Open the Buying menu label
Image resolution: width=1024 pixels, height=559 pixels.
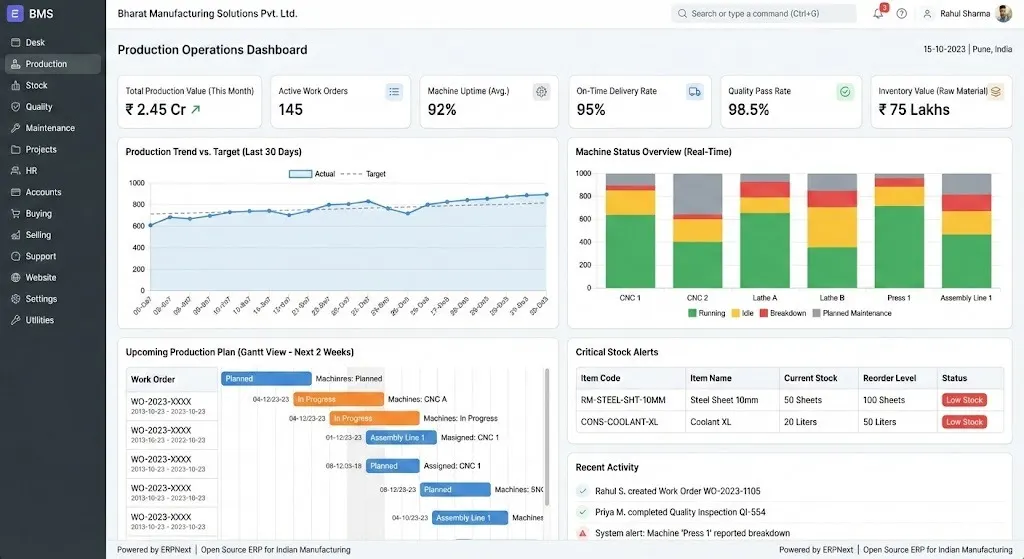pyautogui.click(x=39, y=214)
